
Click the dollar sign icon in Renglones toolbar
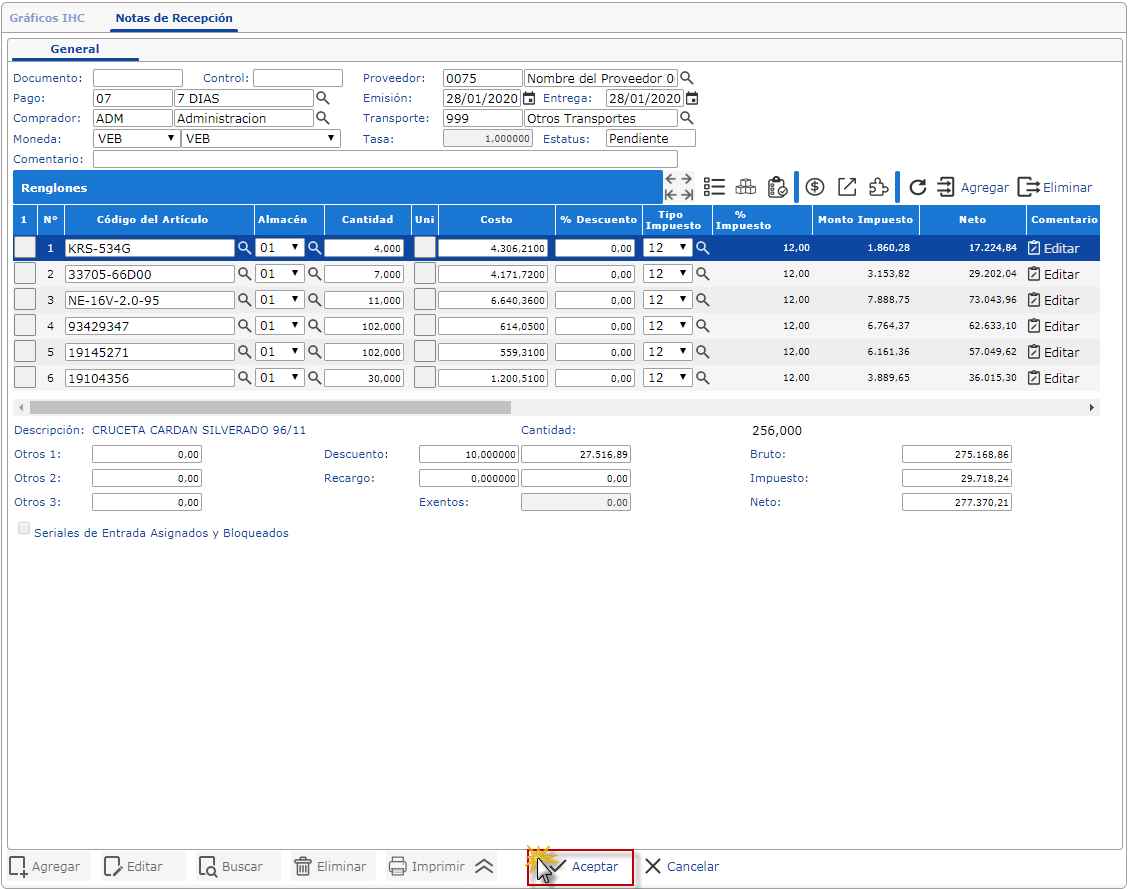click(815, 187)
